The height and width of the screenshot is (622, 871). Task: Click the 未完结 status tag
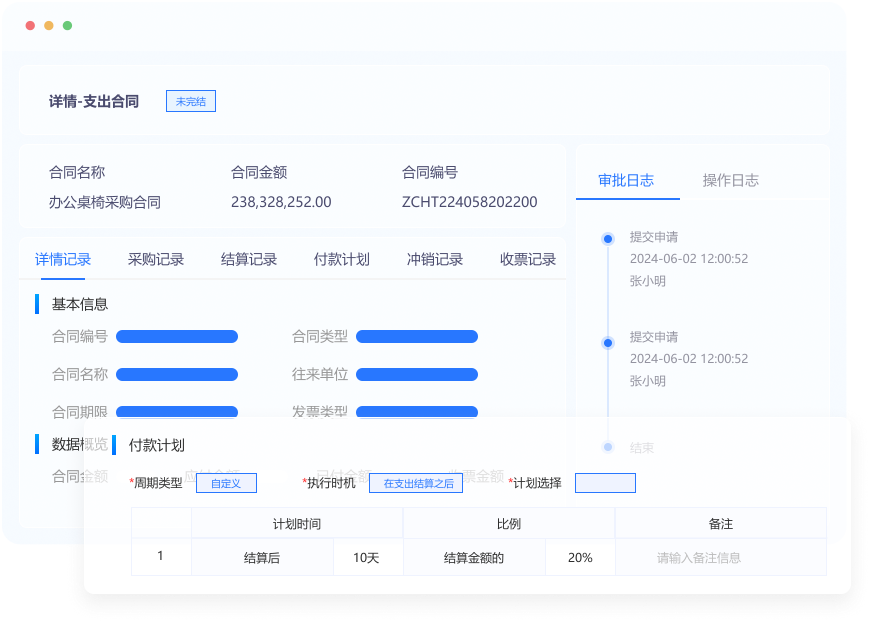(191, 101)
